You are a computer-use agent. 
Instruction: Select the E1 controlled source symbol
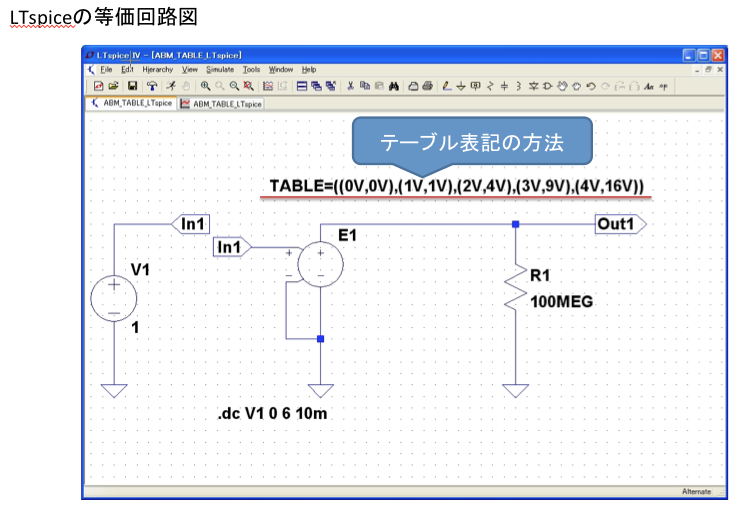pos(320,264)
